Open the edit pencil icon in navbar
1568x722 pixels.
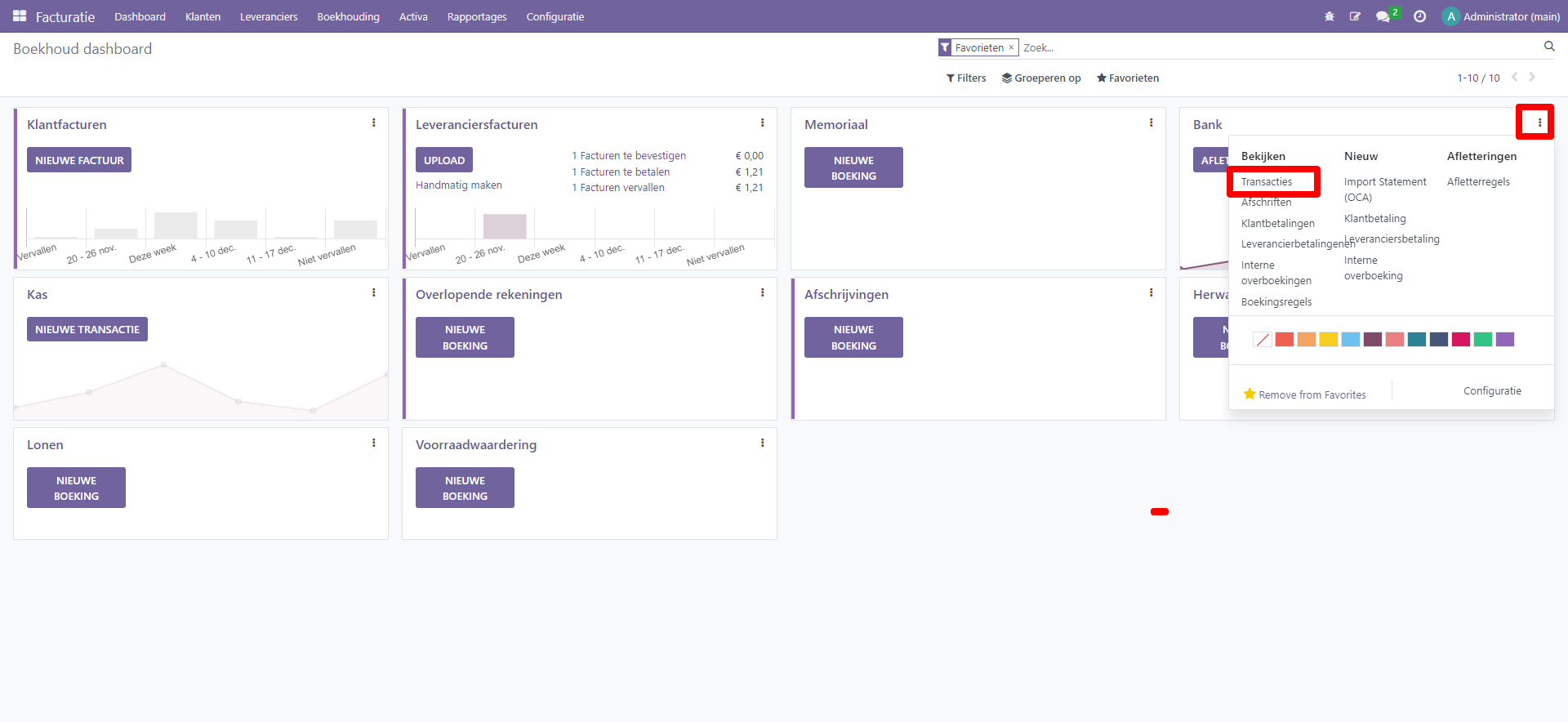click(1355, 16)
